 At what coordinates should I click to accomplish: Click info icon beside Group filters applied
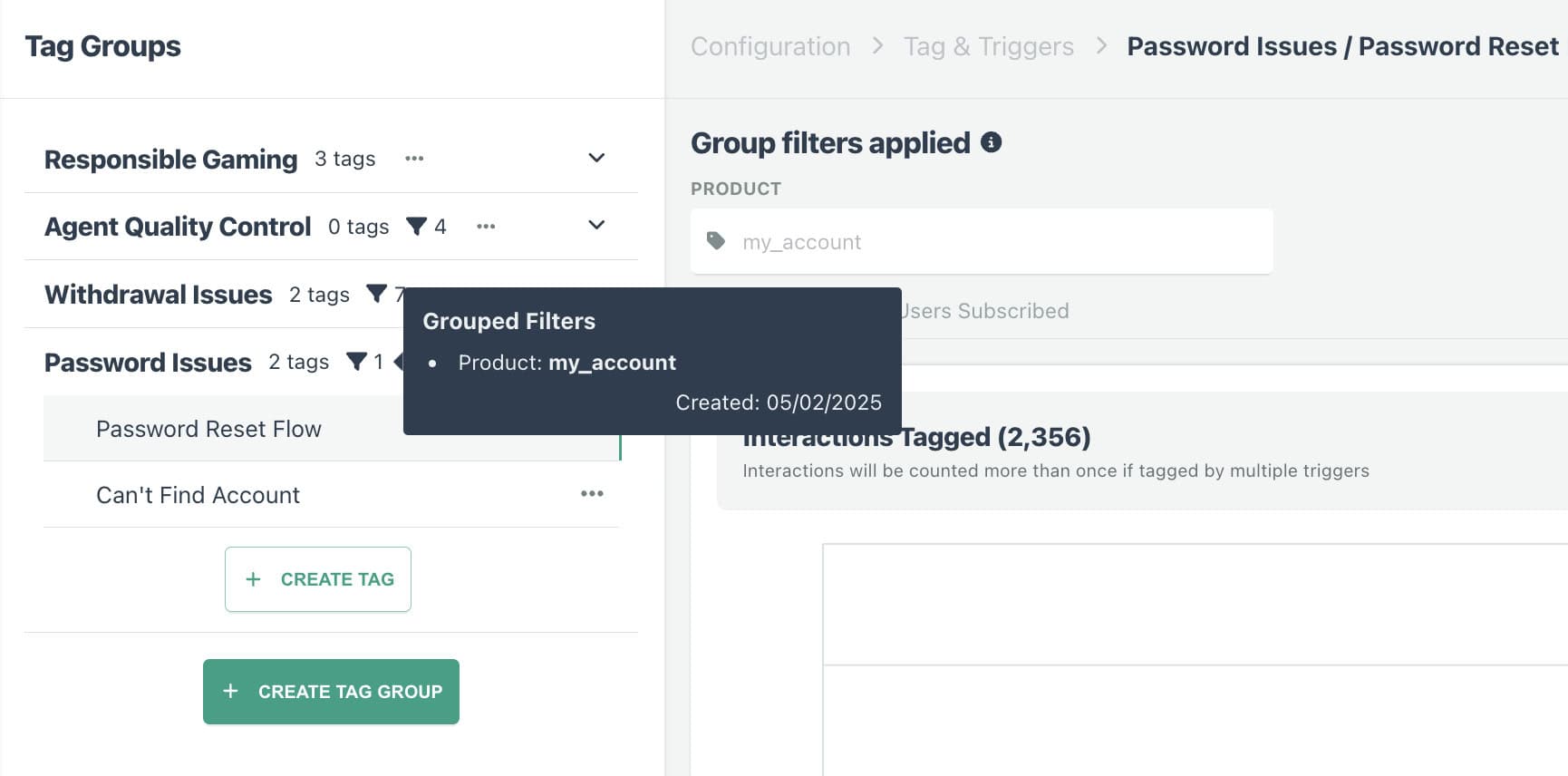coord(992,142)
